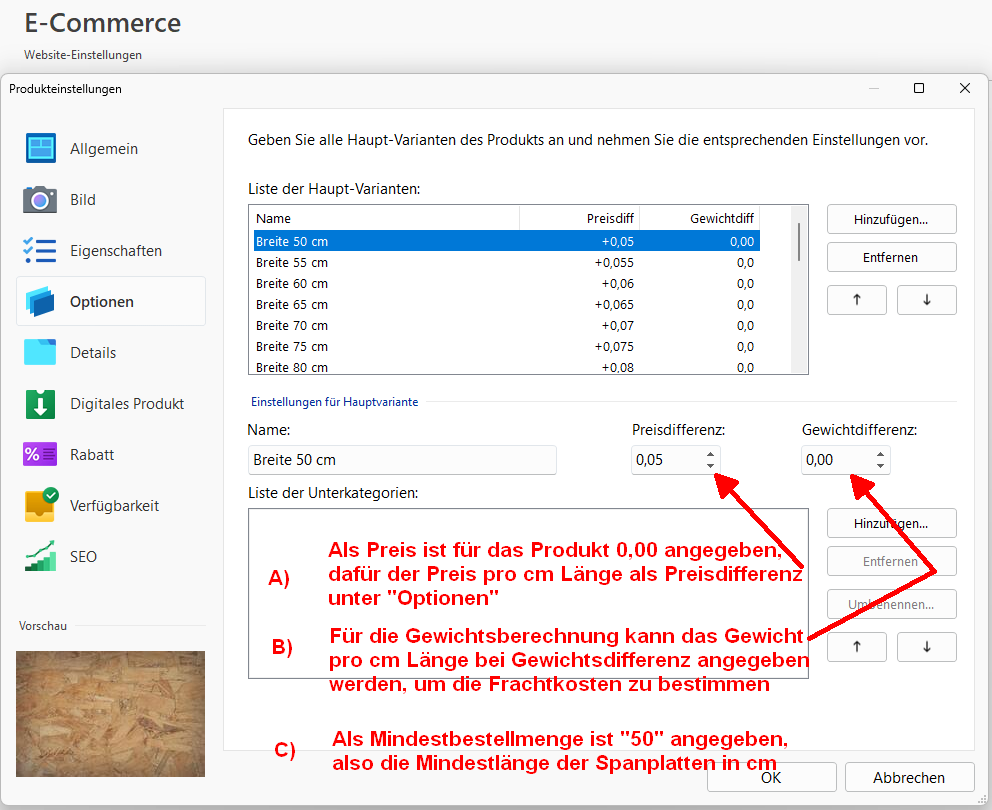Cancel with the Abbrechen button
This screenshot has height=810, width=992.
pos(909,777)
